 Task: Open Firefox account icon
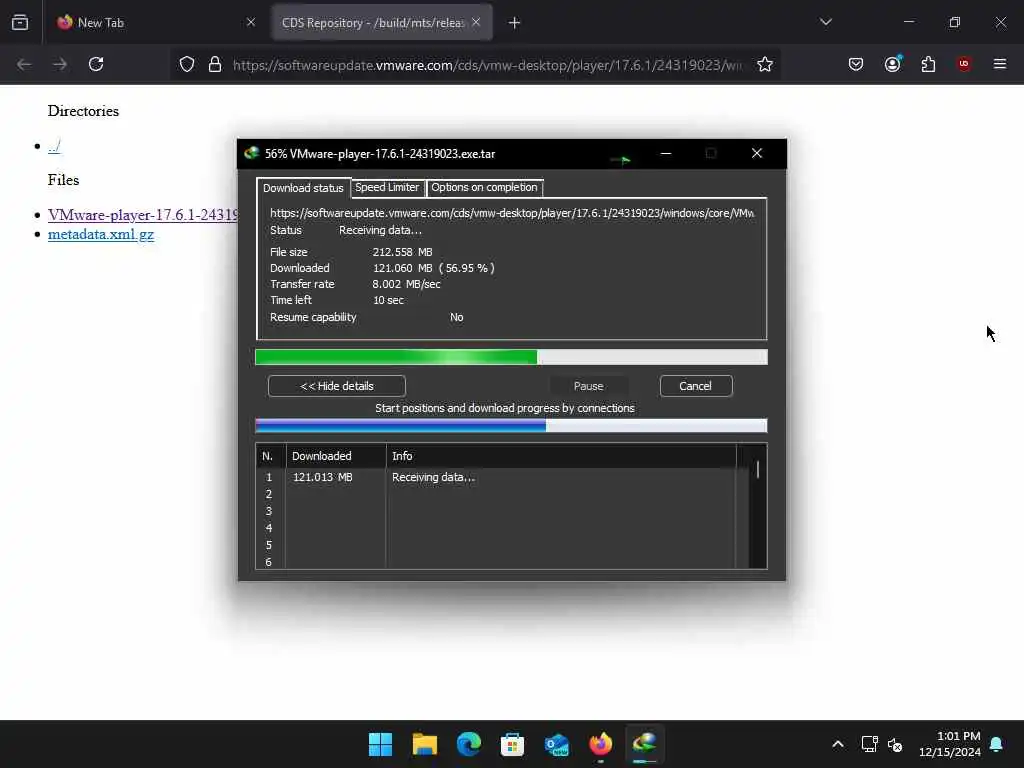click(893, 64)
